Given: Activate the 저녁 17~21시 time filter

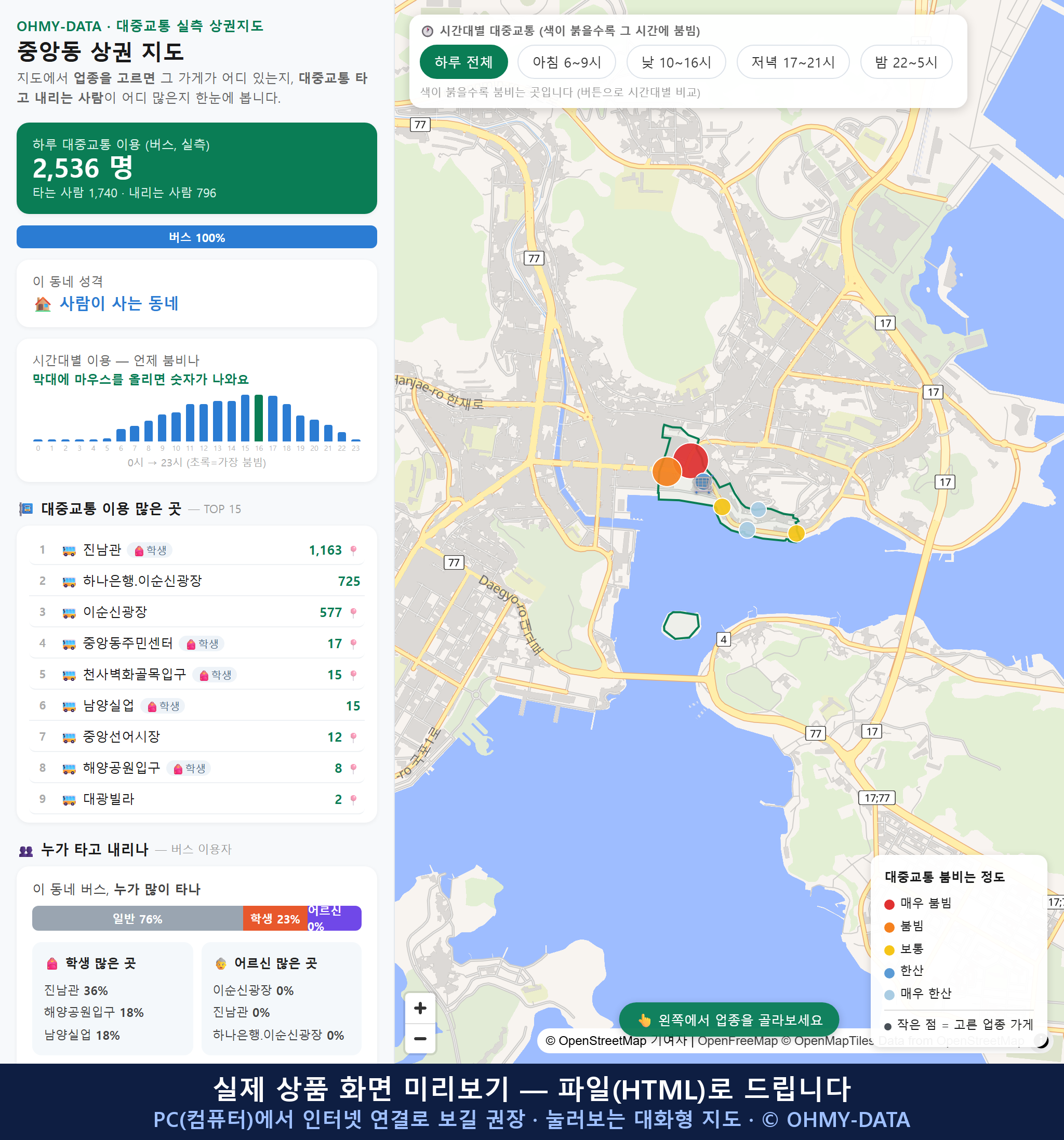Looking at the screenshot, I should point(793,62).
